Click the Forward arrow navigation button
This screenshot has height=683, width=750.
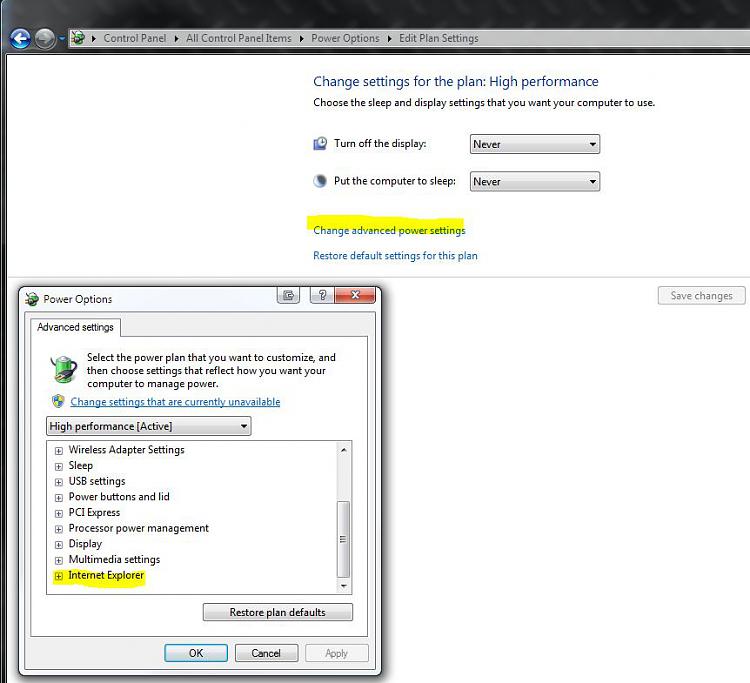[x=45, y=39]
